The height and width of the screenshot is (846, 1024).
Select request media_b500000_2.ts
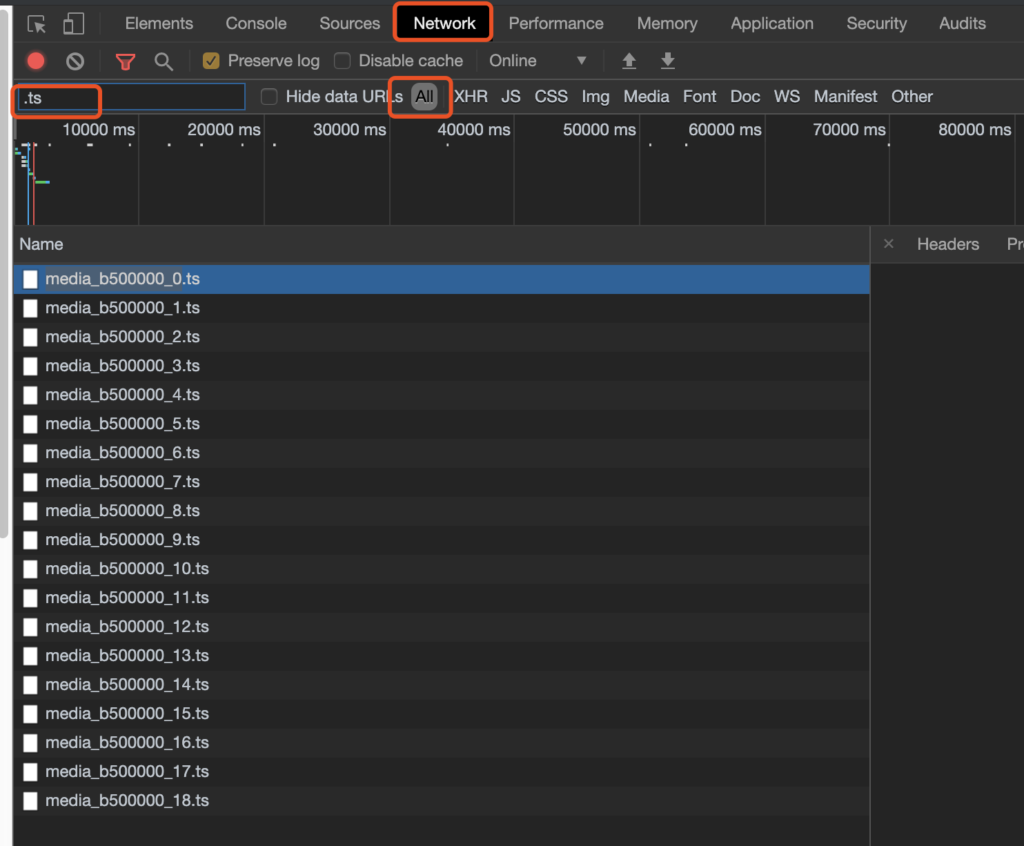pos(441,337)
